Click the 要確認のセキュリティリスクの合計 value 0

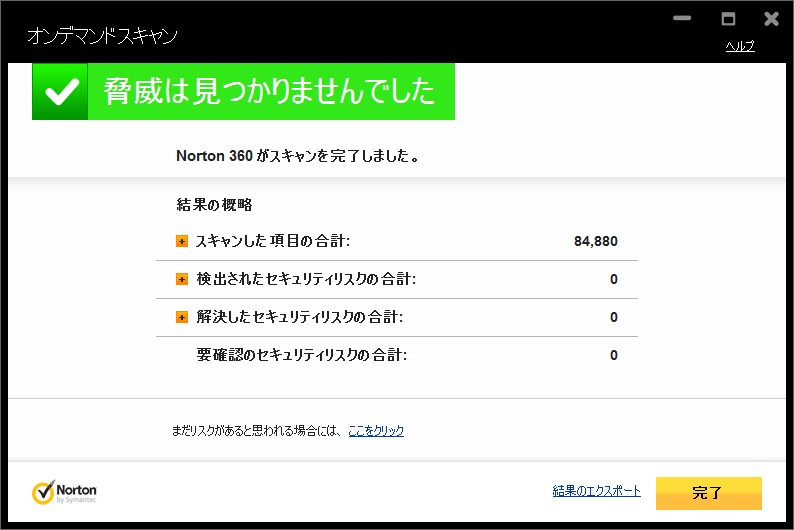(614, 355)
